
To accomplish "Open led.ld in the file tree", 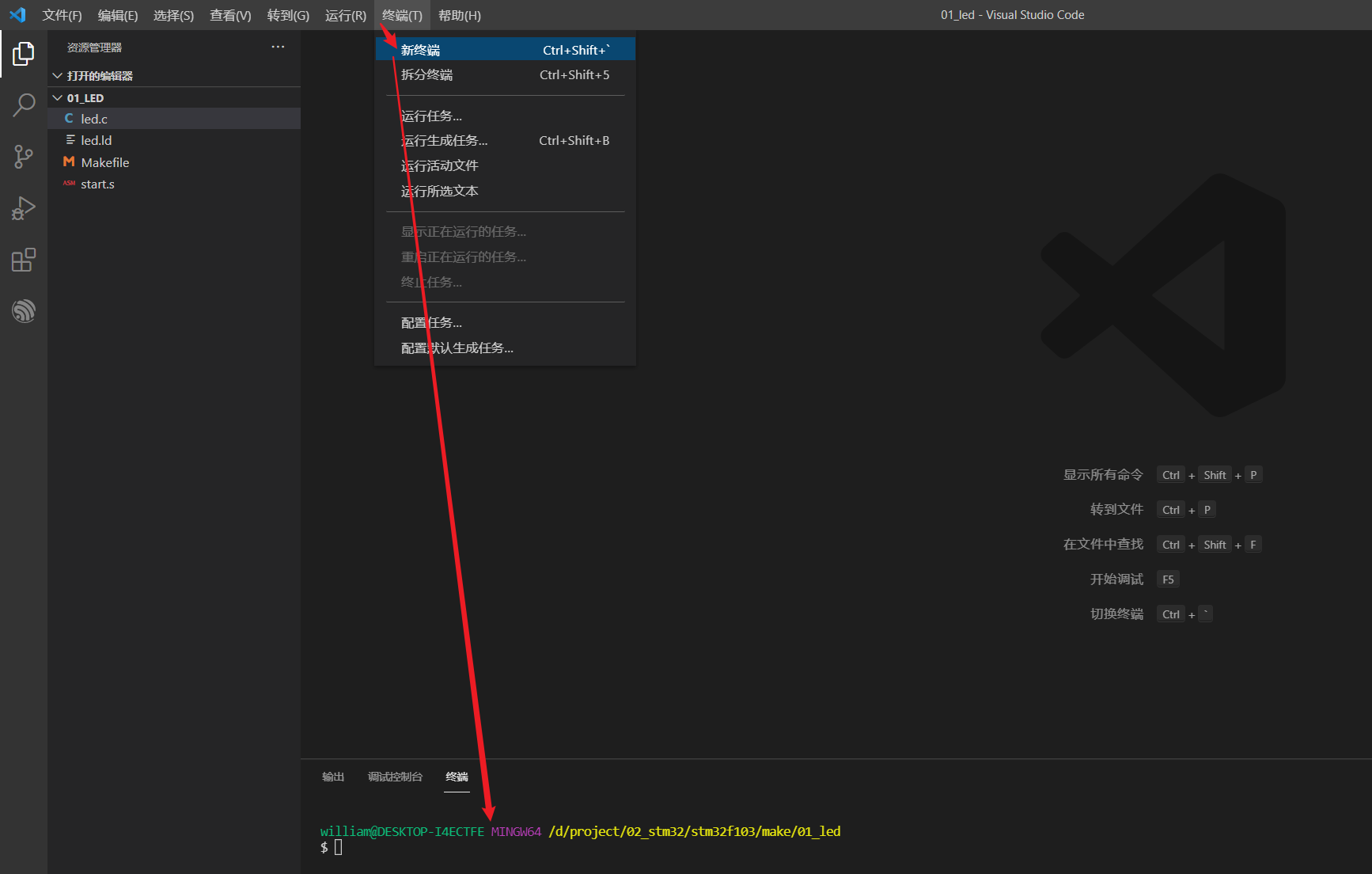I will [x=174, y=140].
